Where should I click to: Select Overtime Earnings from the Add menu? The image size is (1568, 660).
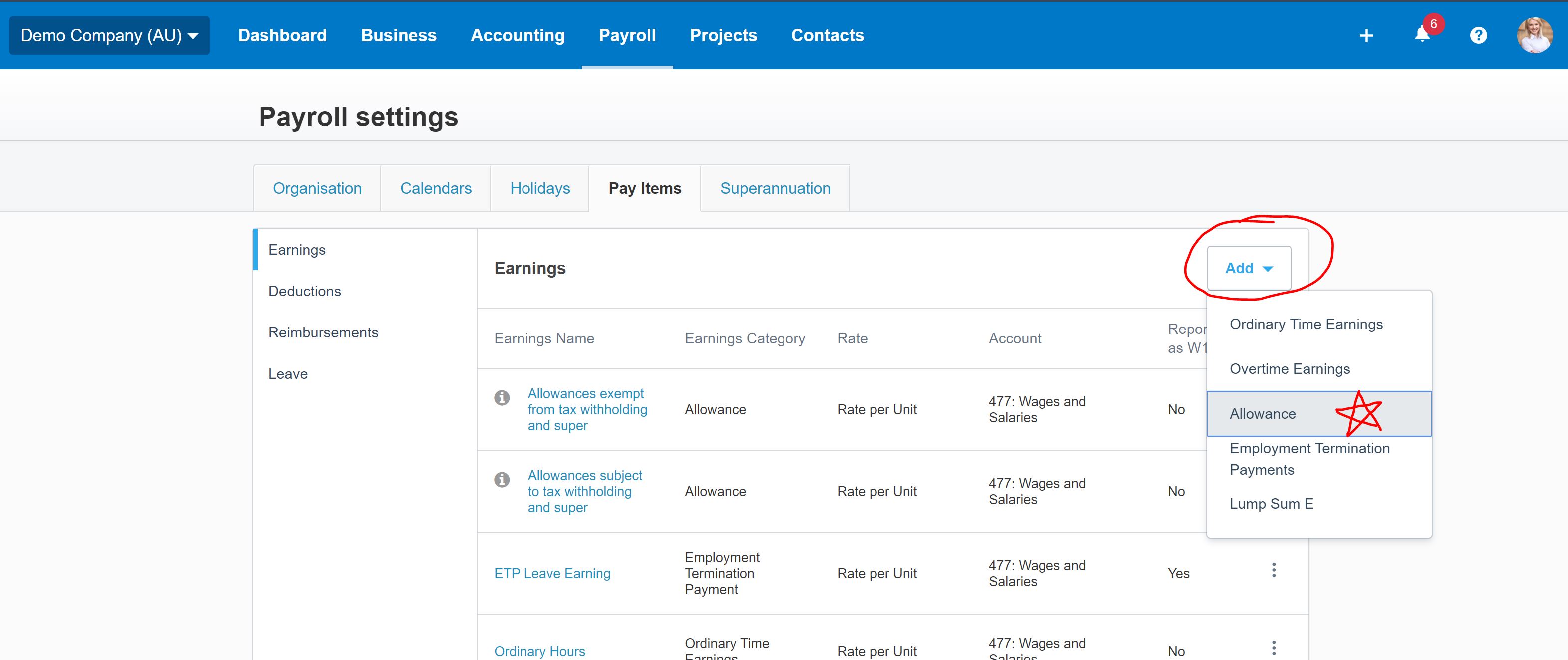(x=1289, y=368)
